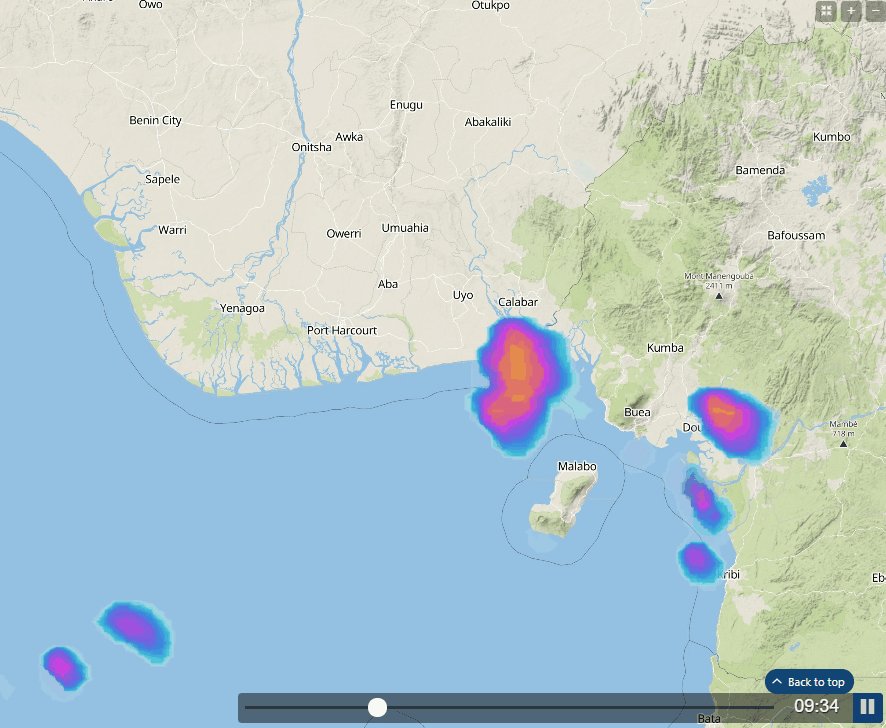Image resolution: width=886 pixels, height=728 pixels.
Task: Click the Warri city label
Action: (x=172, y=230)
